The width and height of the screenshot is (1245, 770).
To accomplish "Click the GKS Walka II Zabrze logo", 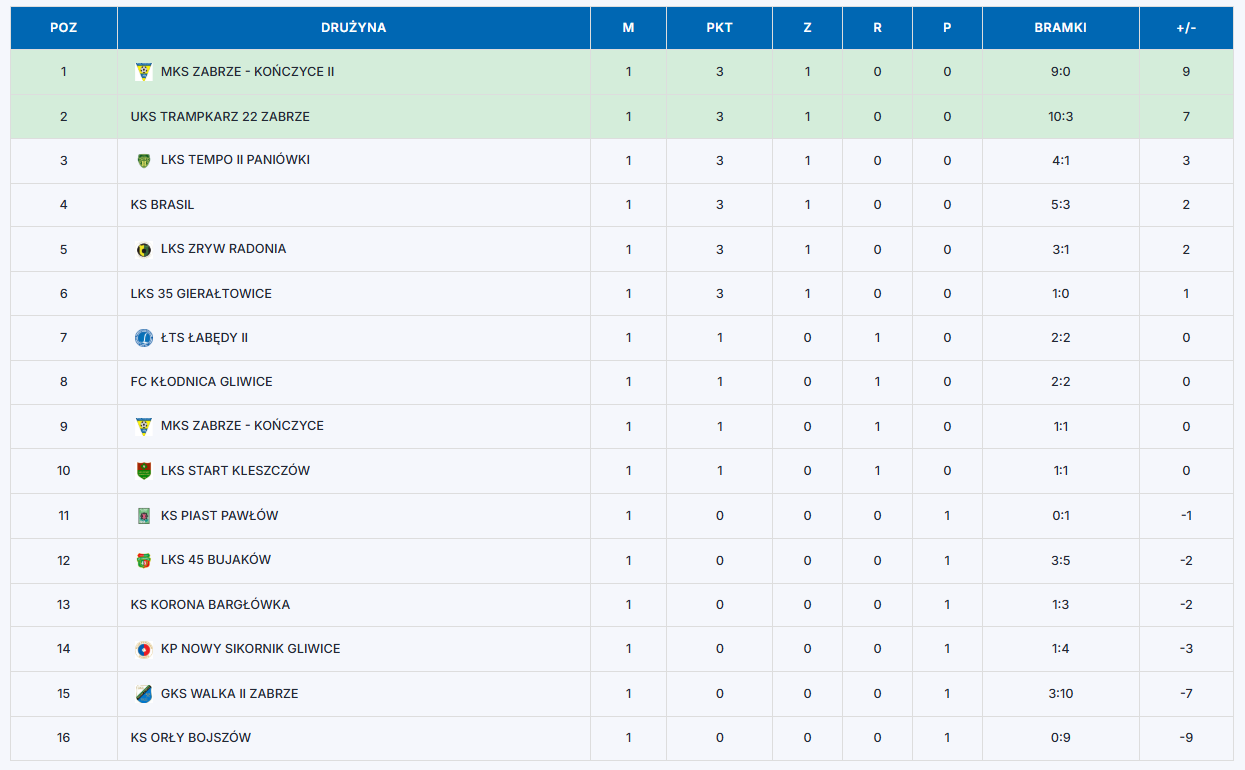I will [144, 694].
